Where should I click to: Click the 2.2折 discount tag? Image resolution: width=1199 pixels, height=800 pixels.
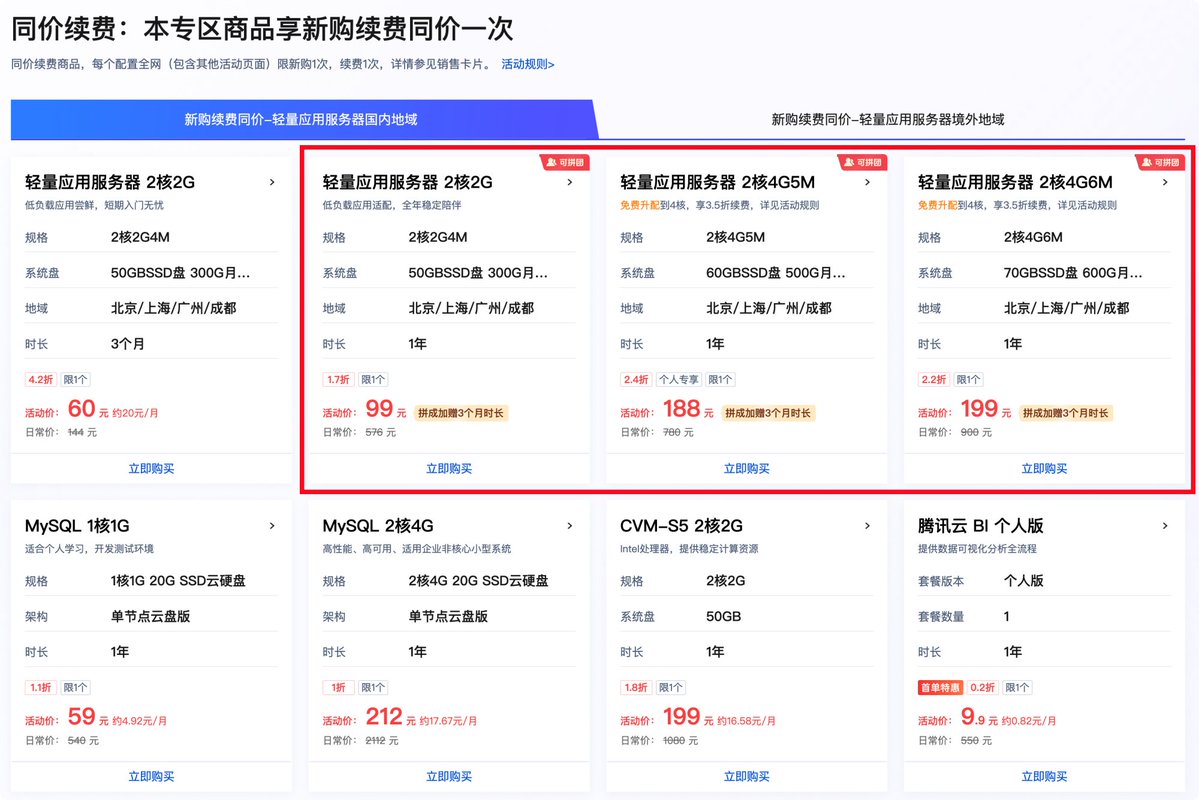tap(934, 379)
